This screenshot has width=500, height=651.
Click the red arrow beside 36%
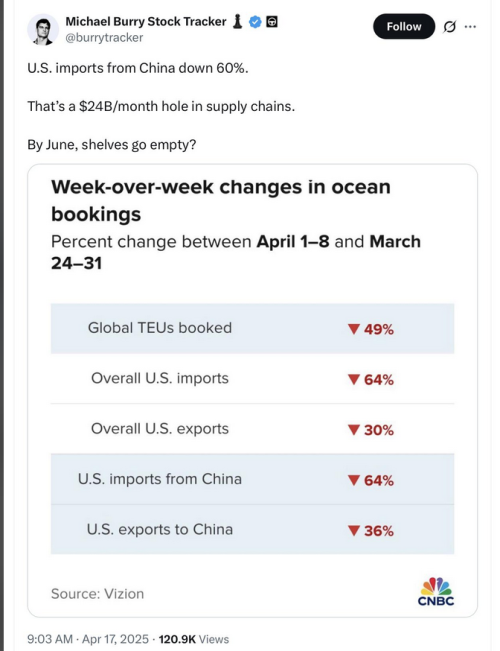[x=353, y=531]
